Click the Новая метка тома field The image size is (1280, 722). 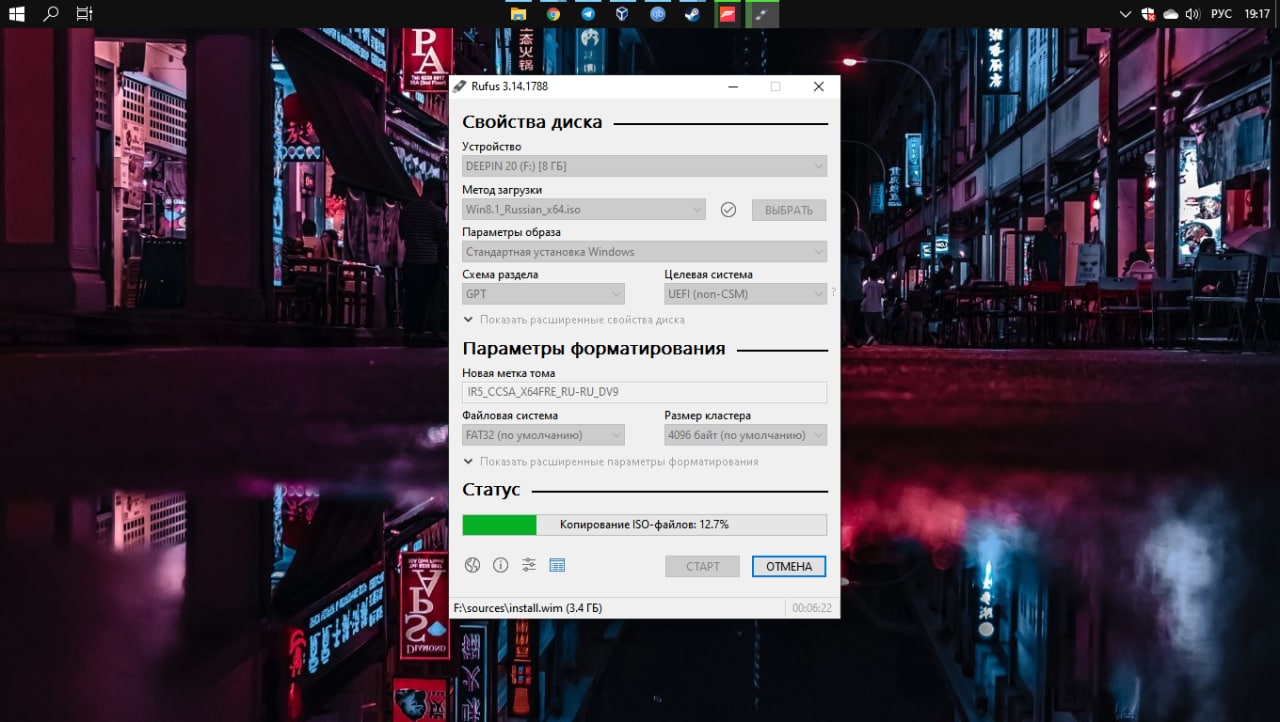pyautogui.click(x=644, y=392)
